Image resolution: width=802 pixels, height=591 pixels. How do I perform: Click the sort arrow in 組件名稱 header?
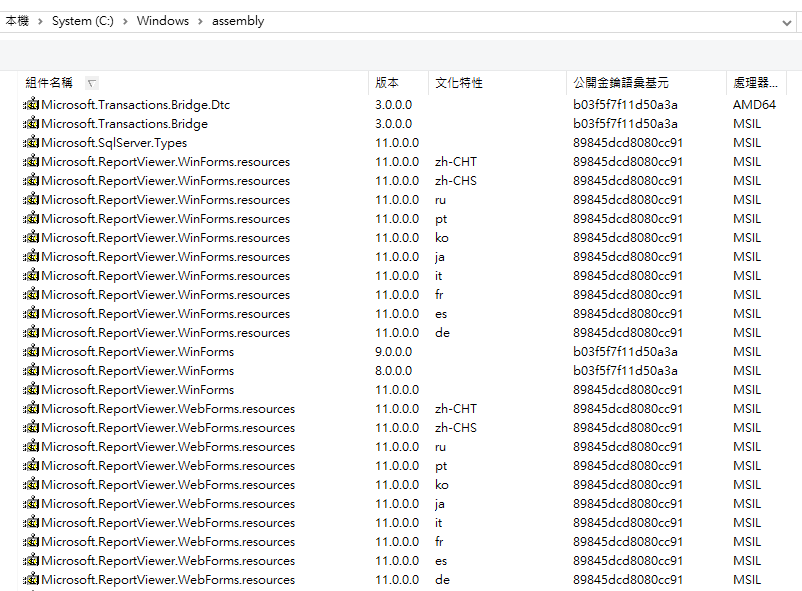(x=92, y=83)
